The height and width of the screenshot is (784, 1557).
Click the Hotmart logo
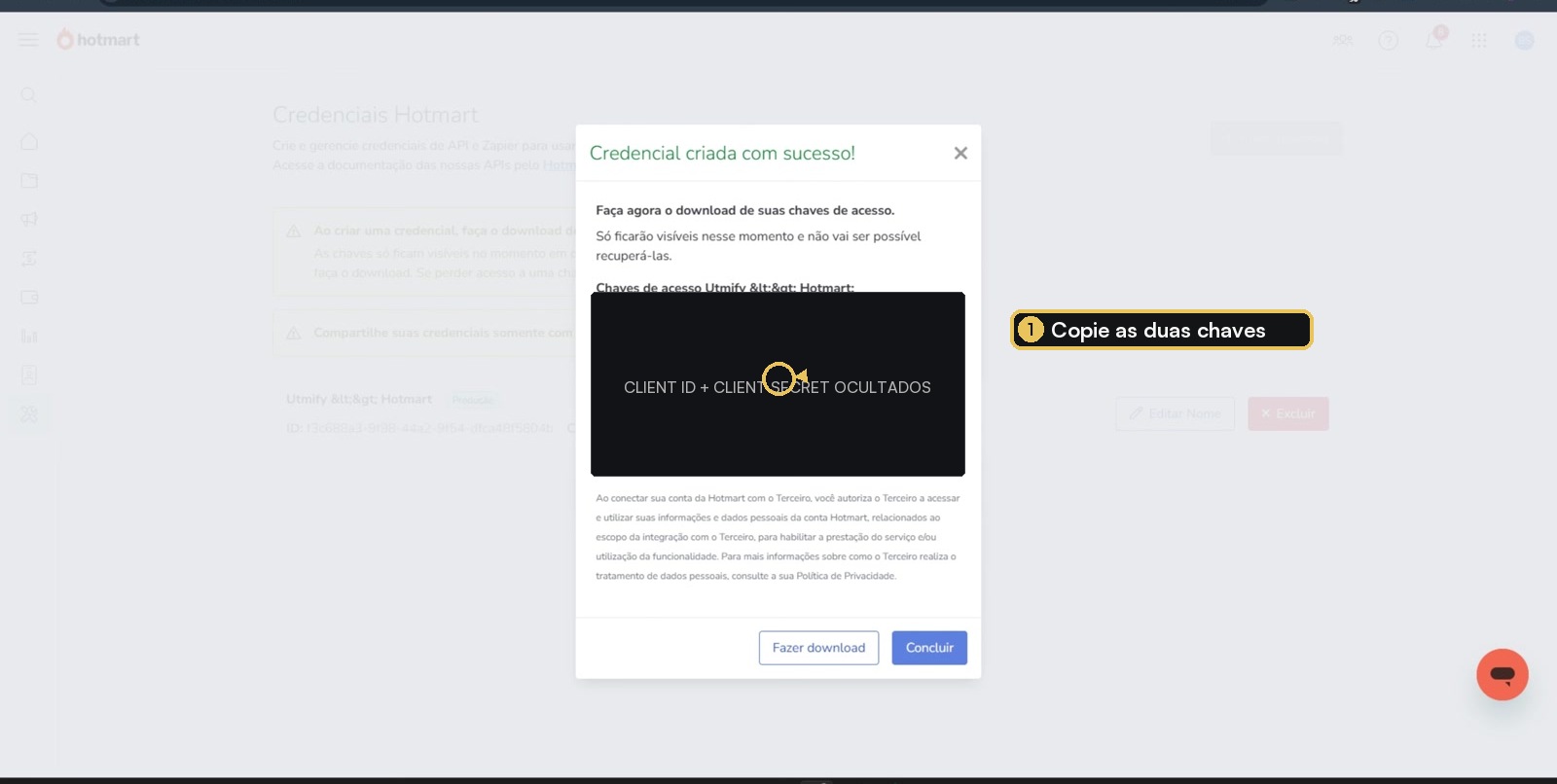pyautogui.click(x=98, y=40)
